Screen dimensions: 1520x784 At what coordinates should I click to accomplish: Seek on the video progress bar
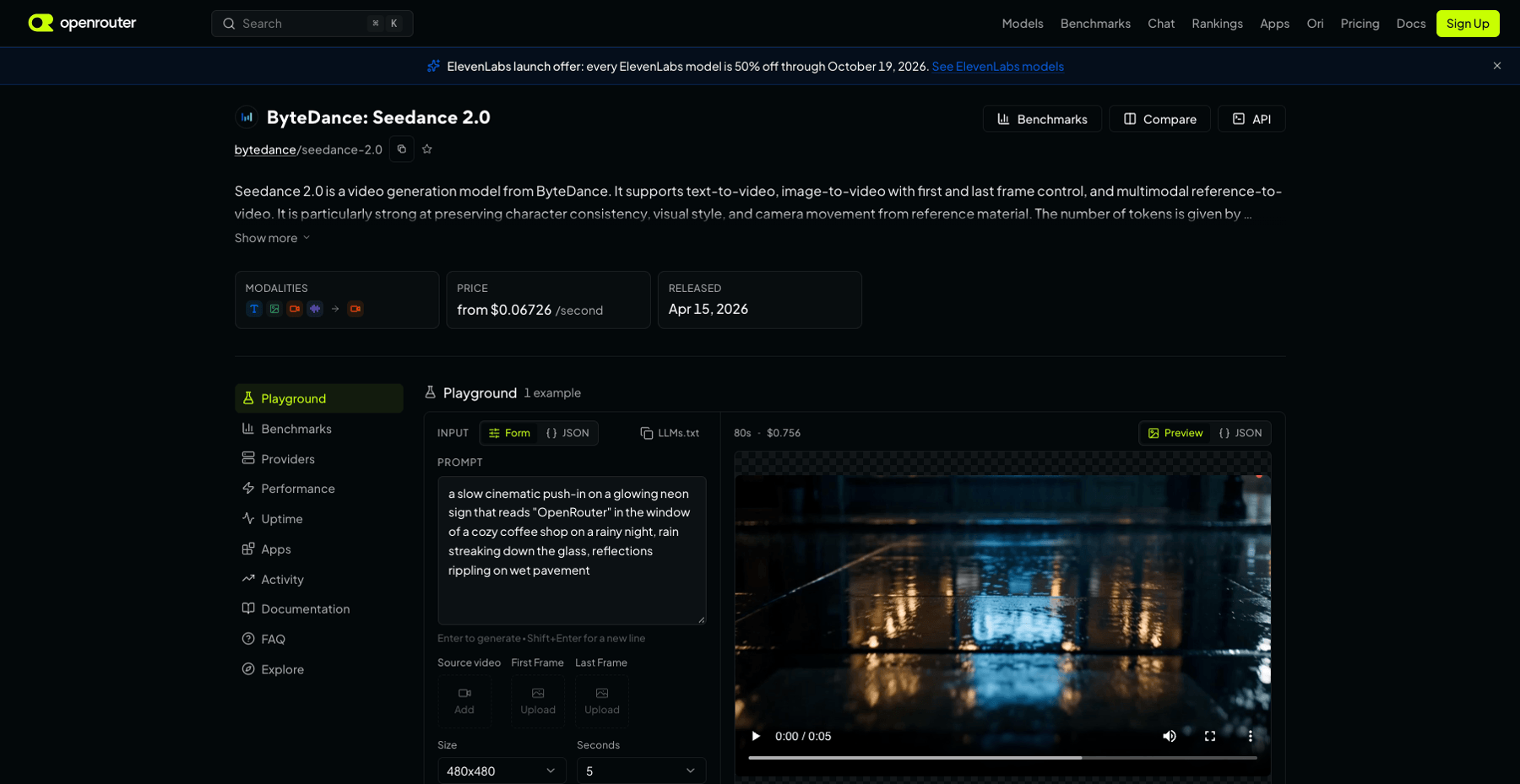(1002, 758)
